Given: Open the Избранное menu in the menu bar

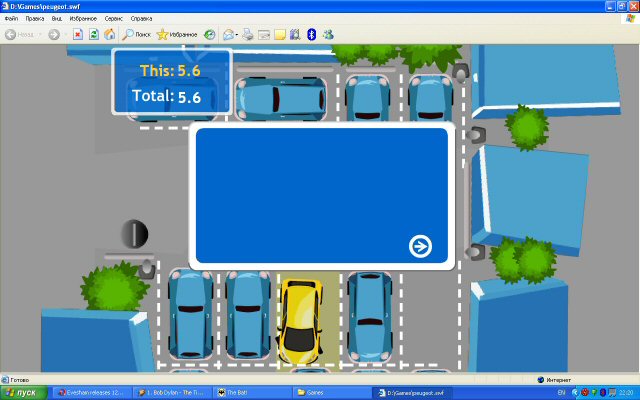Looking at the screenshot, I should [83, 18].
